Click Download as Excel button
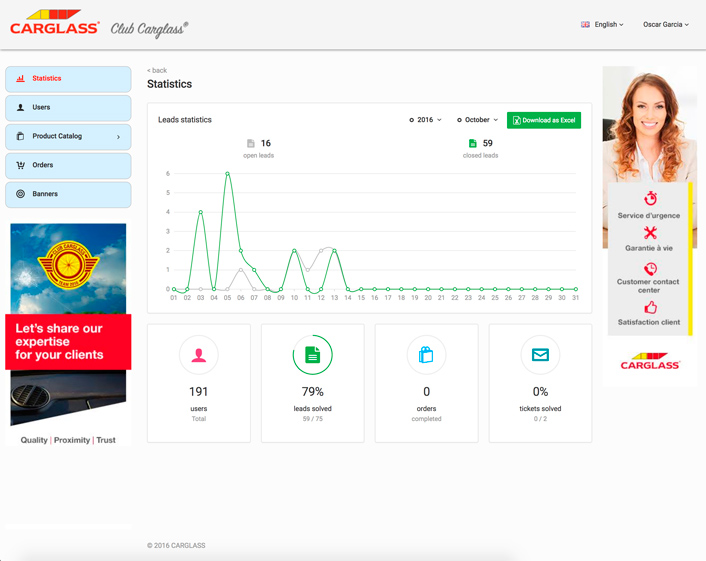 click(544, 120)
